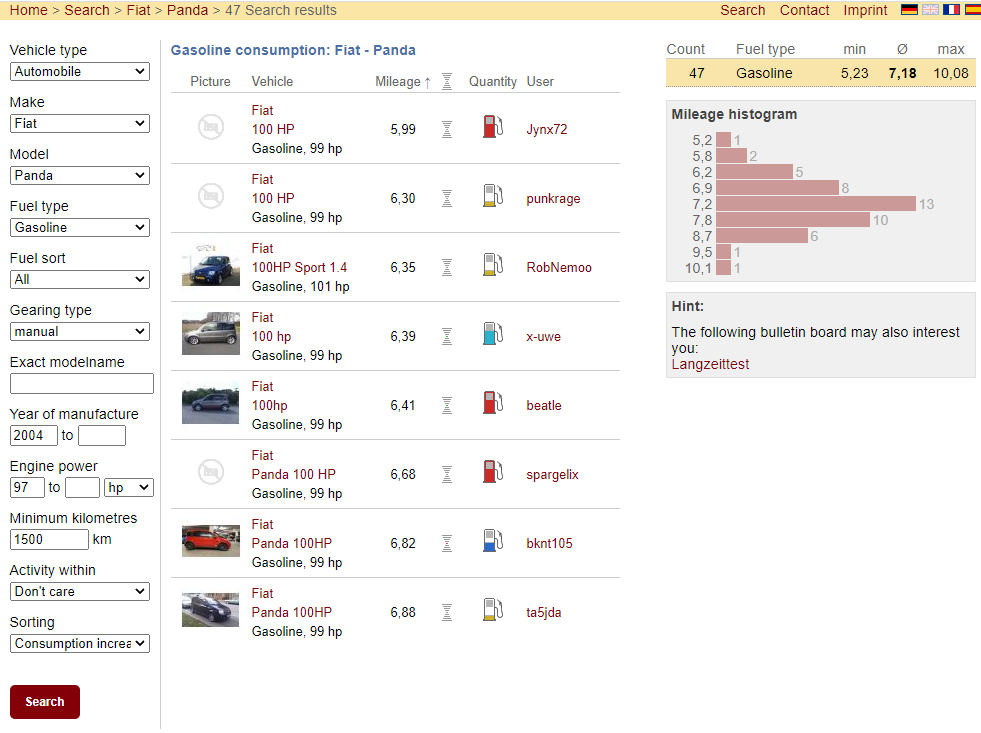
Task: Open the Vehicle type dropdown
Action: [79, 71]
